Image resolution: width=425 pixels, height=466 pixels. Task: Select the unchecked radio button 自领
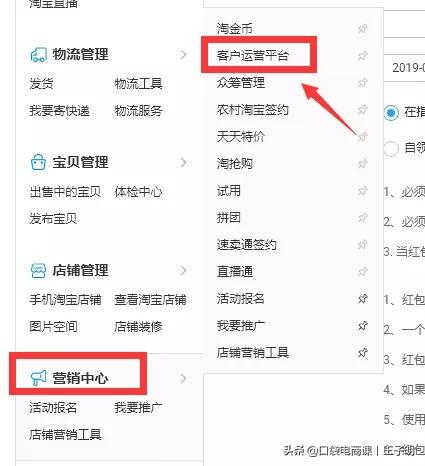point(391,148)
